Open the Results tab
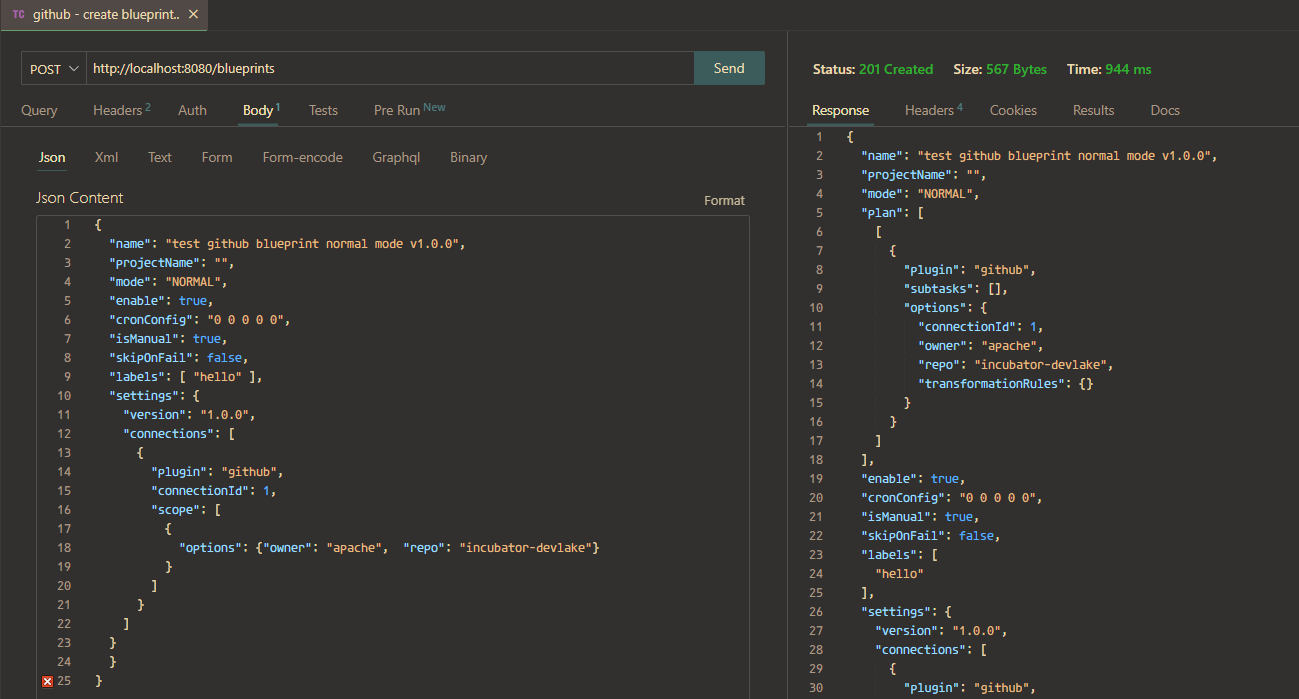This screenshot has height=699, width=1299. coord(1093,110)
